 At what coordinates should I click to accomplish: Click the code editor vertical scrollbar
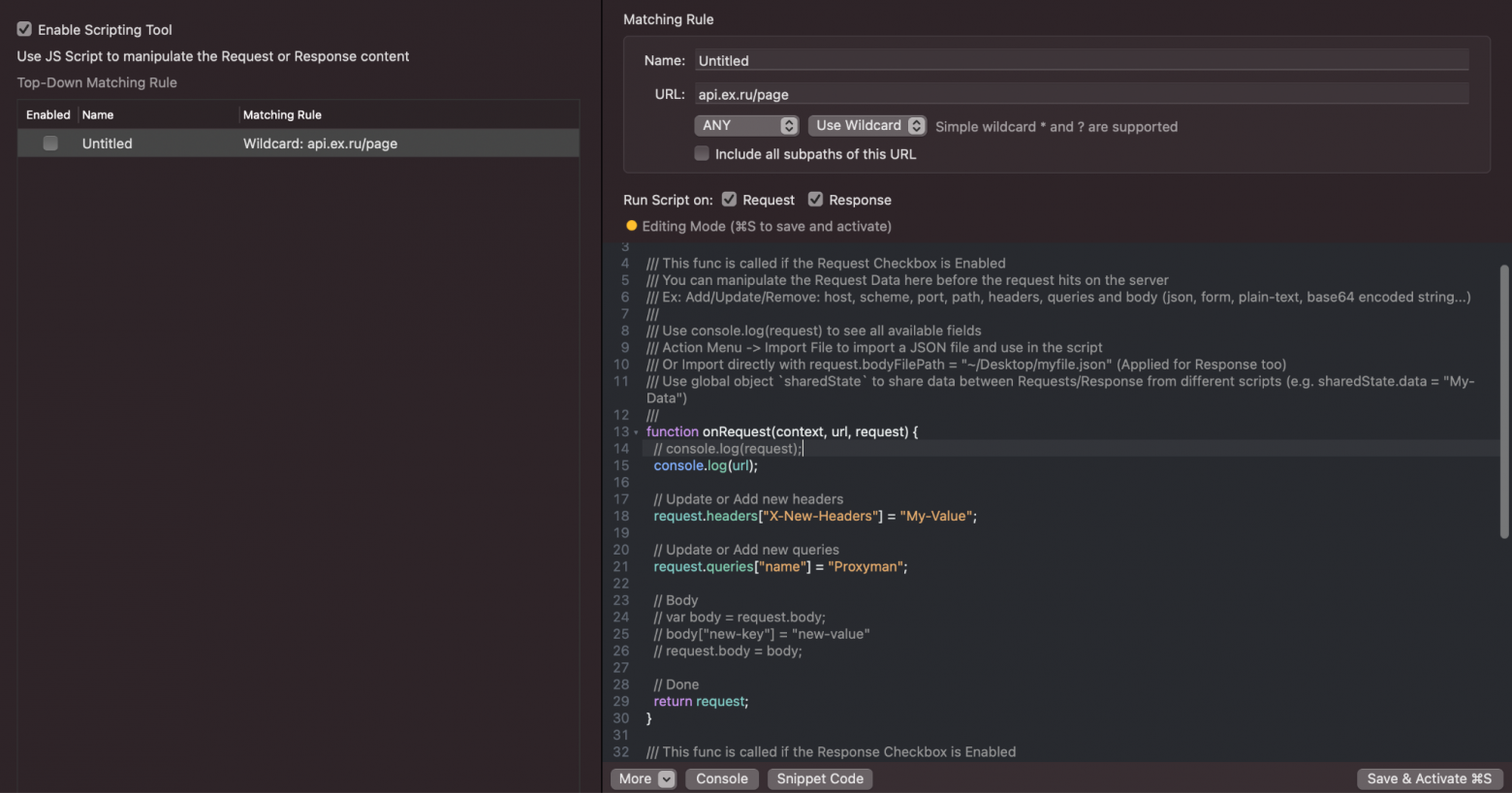[1504, 401]
